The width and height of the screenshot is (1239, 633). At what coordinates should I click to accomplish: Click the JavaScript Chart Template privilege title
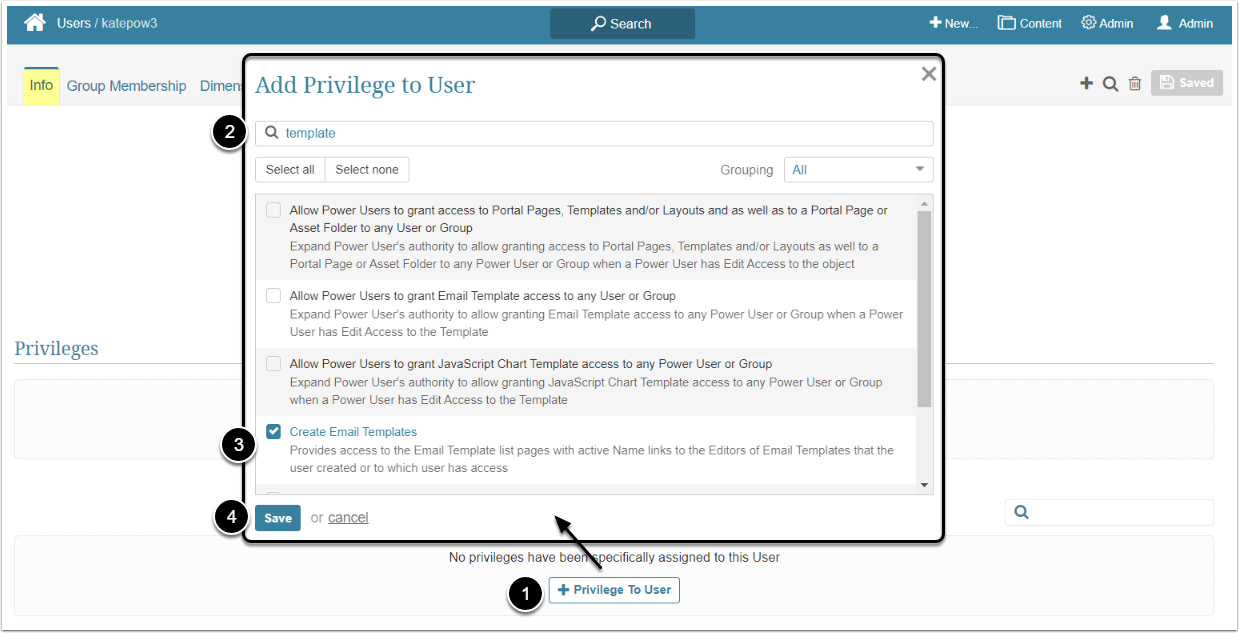[531, 364]
